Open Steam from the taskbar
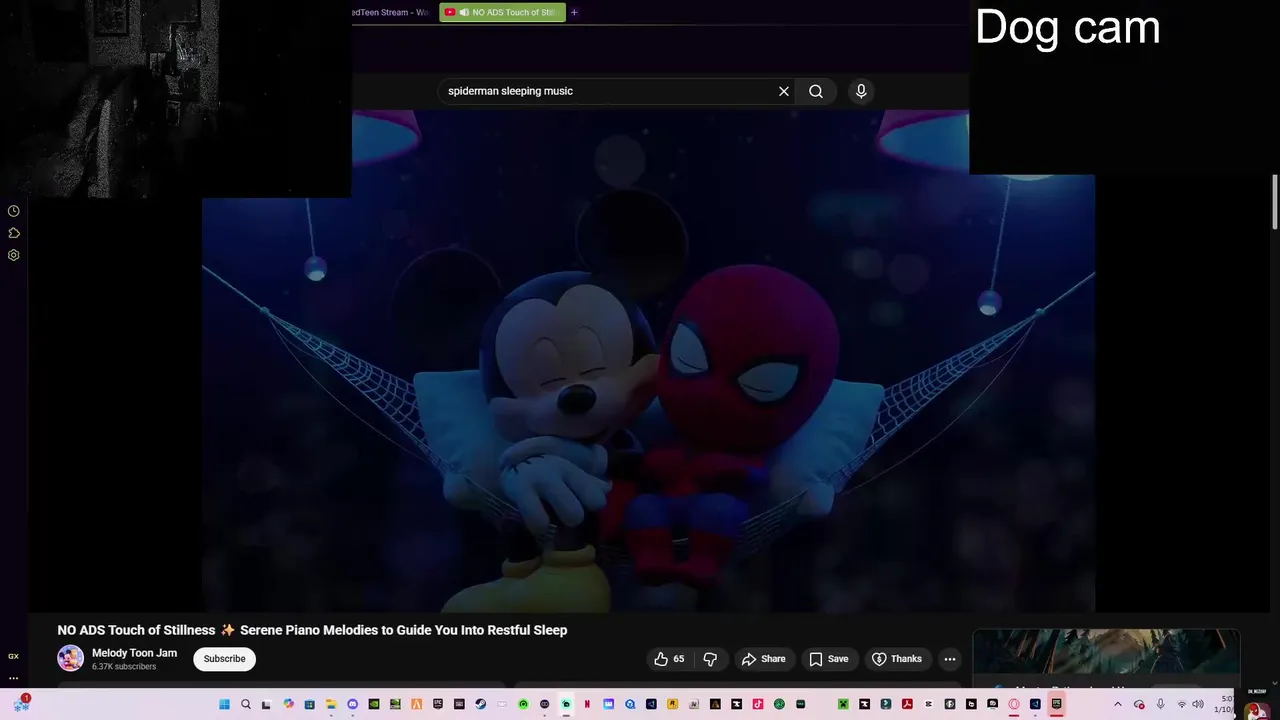The image size is (1280, 720). coord(480,704)
